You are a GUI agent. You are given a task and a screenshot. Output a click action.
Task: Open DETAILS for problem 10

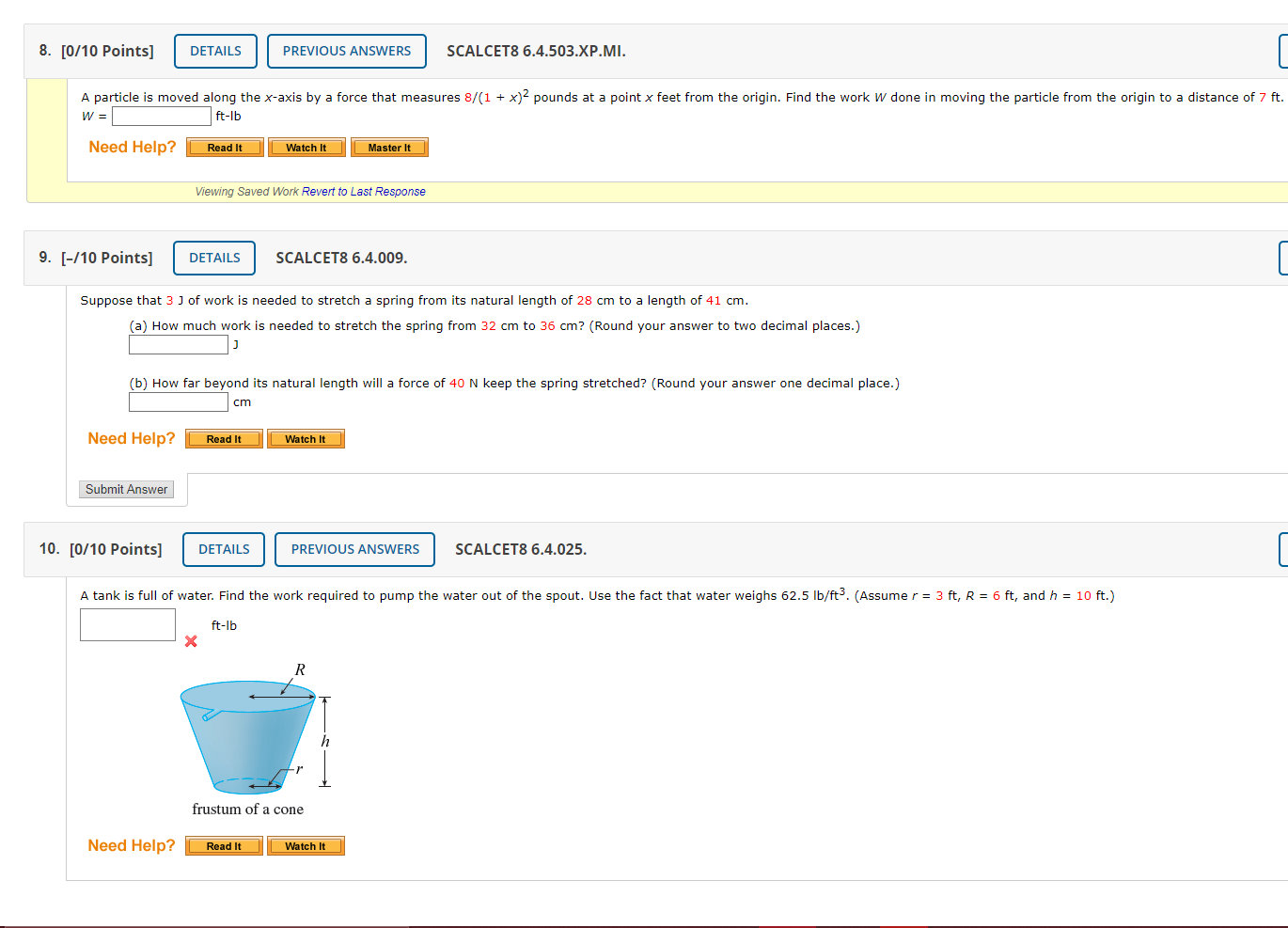click(223, 549)
